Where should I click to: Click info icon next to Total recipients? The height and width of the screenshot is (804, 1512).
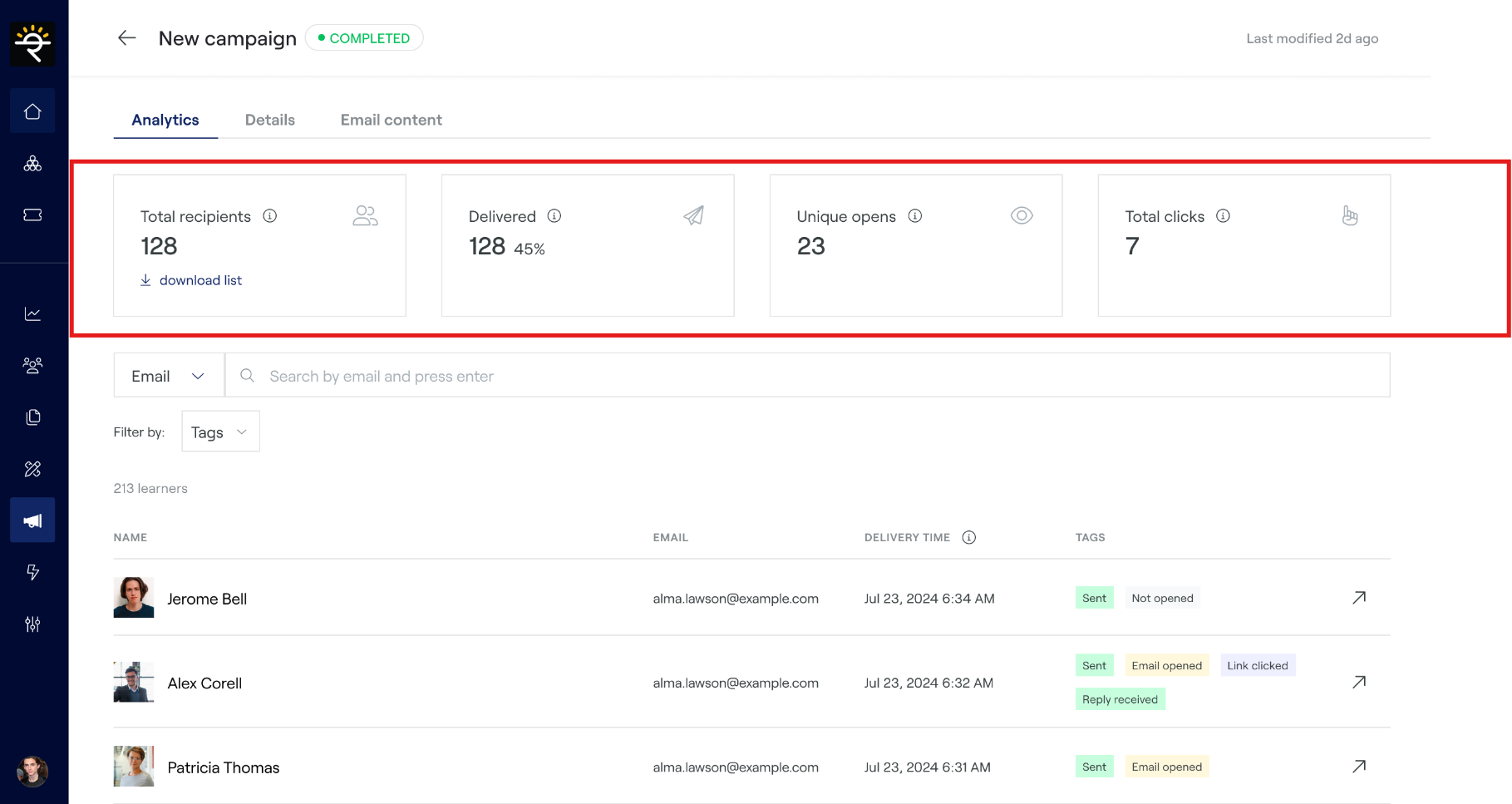270,216
